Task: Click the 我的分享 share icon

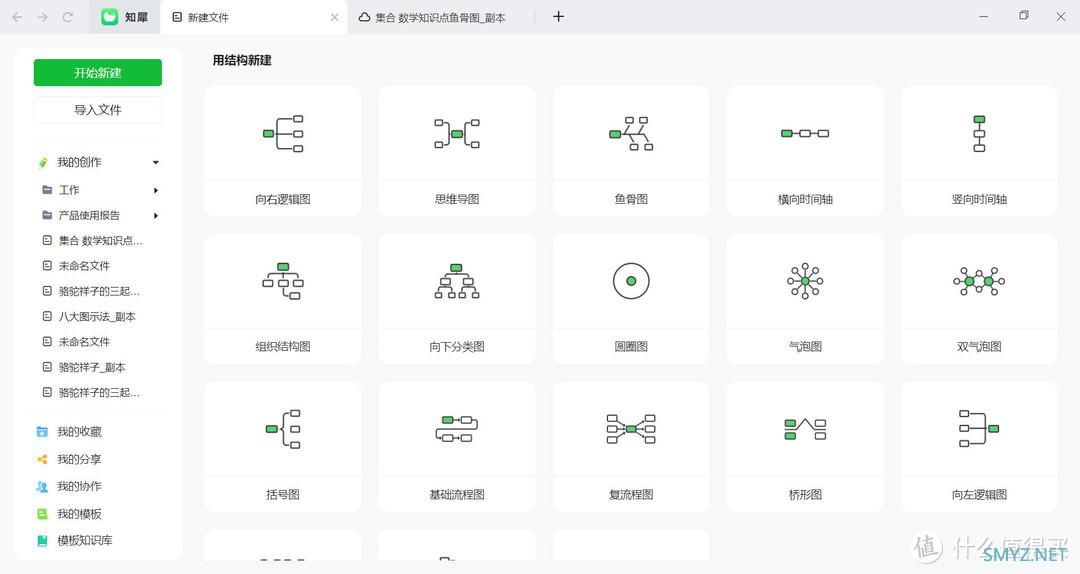Action: click(42, 459)
